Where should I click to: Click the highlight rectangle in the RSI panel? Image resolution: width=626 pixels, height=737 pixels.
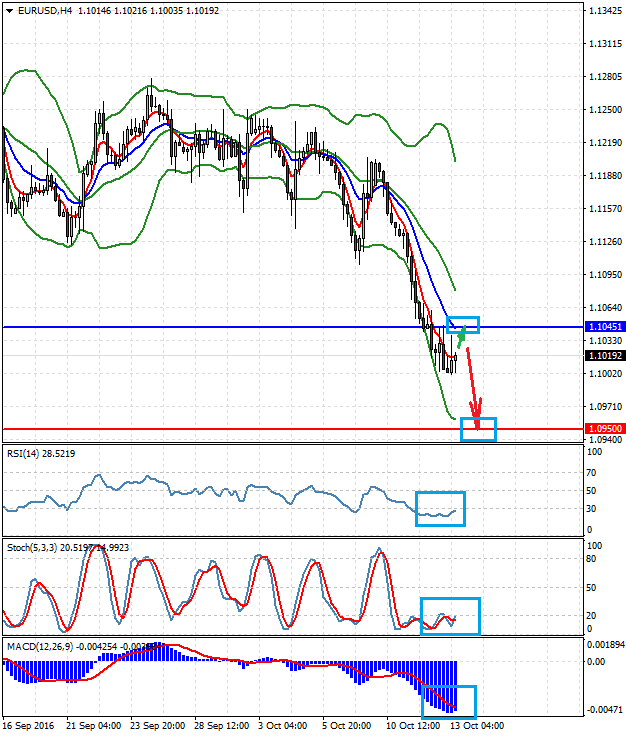click(440, 508)
